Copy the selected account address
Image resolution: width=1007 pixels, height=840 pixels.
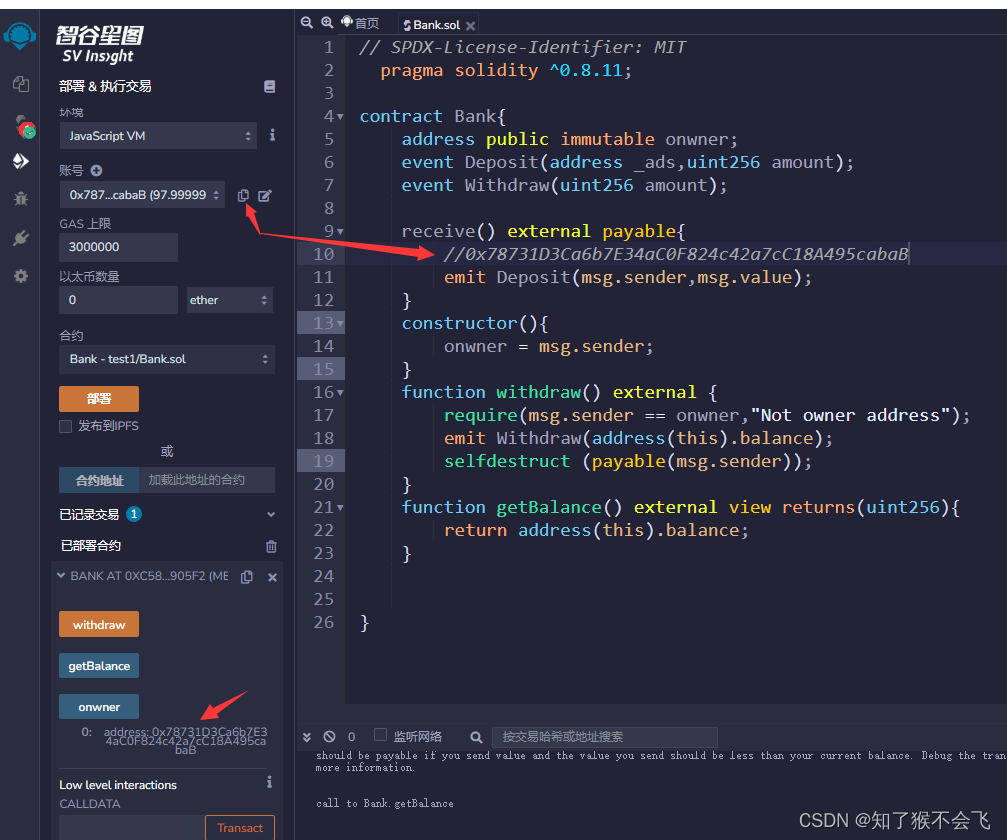point(243,195)
